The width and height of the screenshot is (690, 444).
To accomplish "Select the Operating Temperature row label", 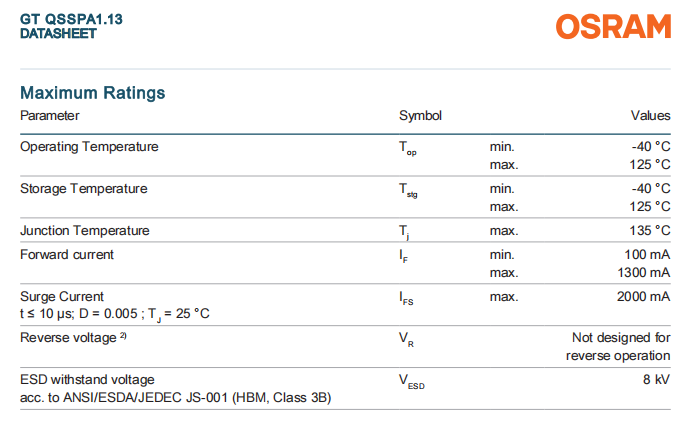I will pyautogui.click(x=89, y=147).
